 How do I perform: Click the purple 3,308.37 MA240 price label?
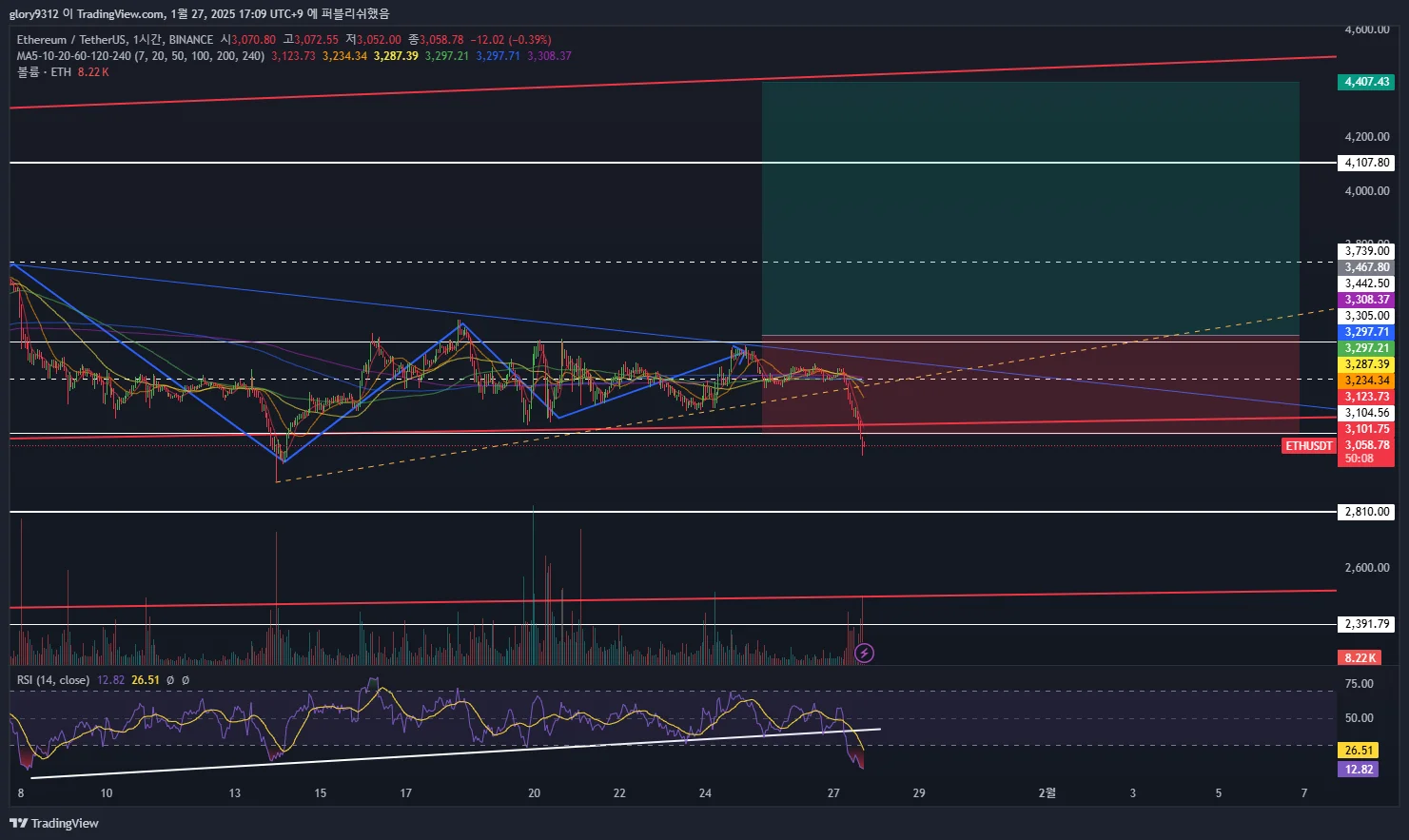(1367, 300)
